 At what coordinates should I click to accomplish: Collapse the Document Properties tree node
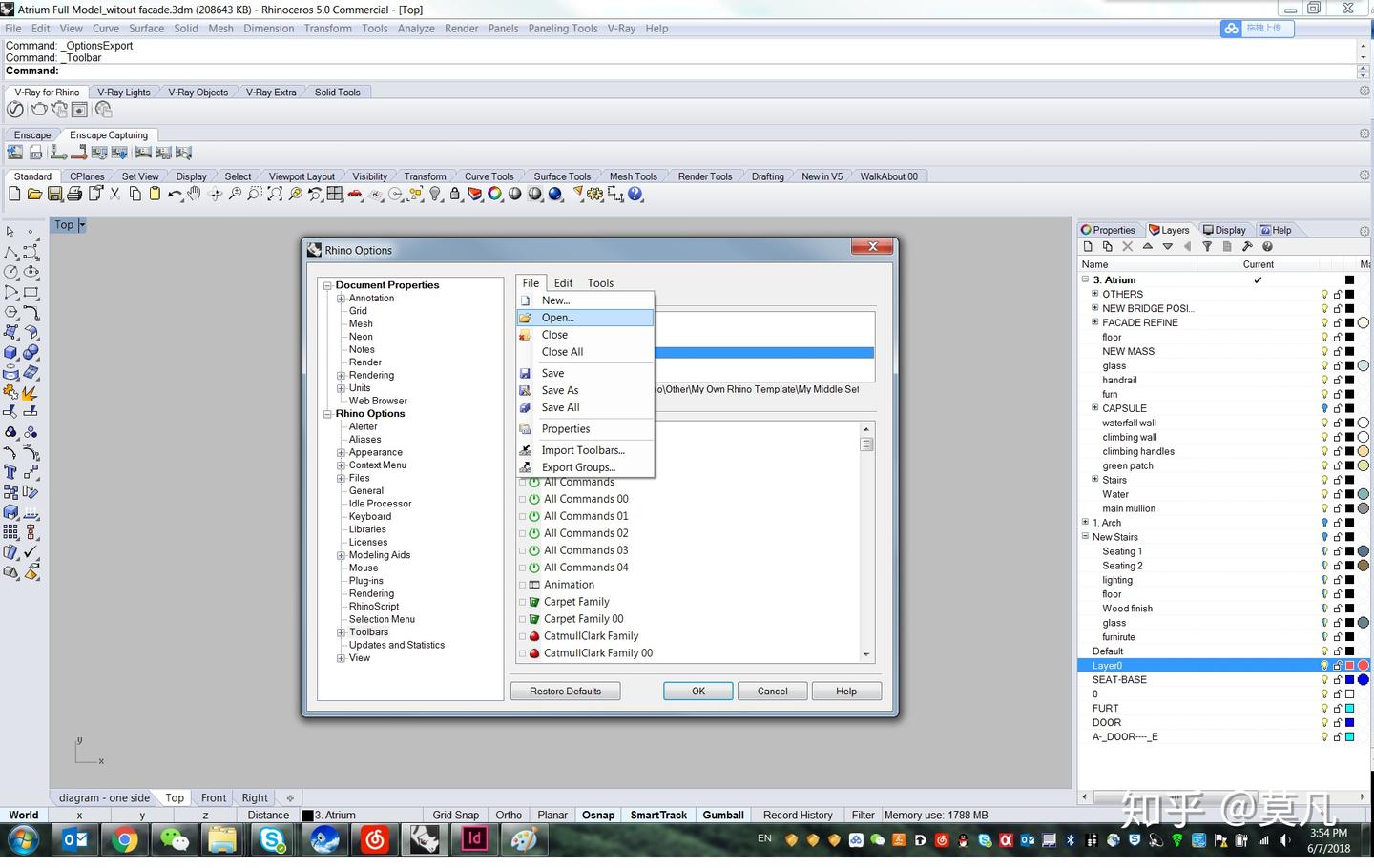[327, 285]
